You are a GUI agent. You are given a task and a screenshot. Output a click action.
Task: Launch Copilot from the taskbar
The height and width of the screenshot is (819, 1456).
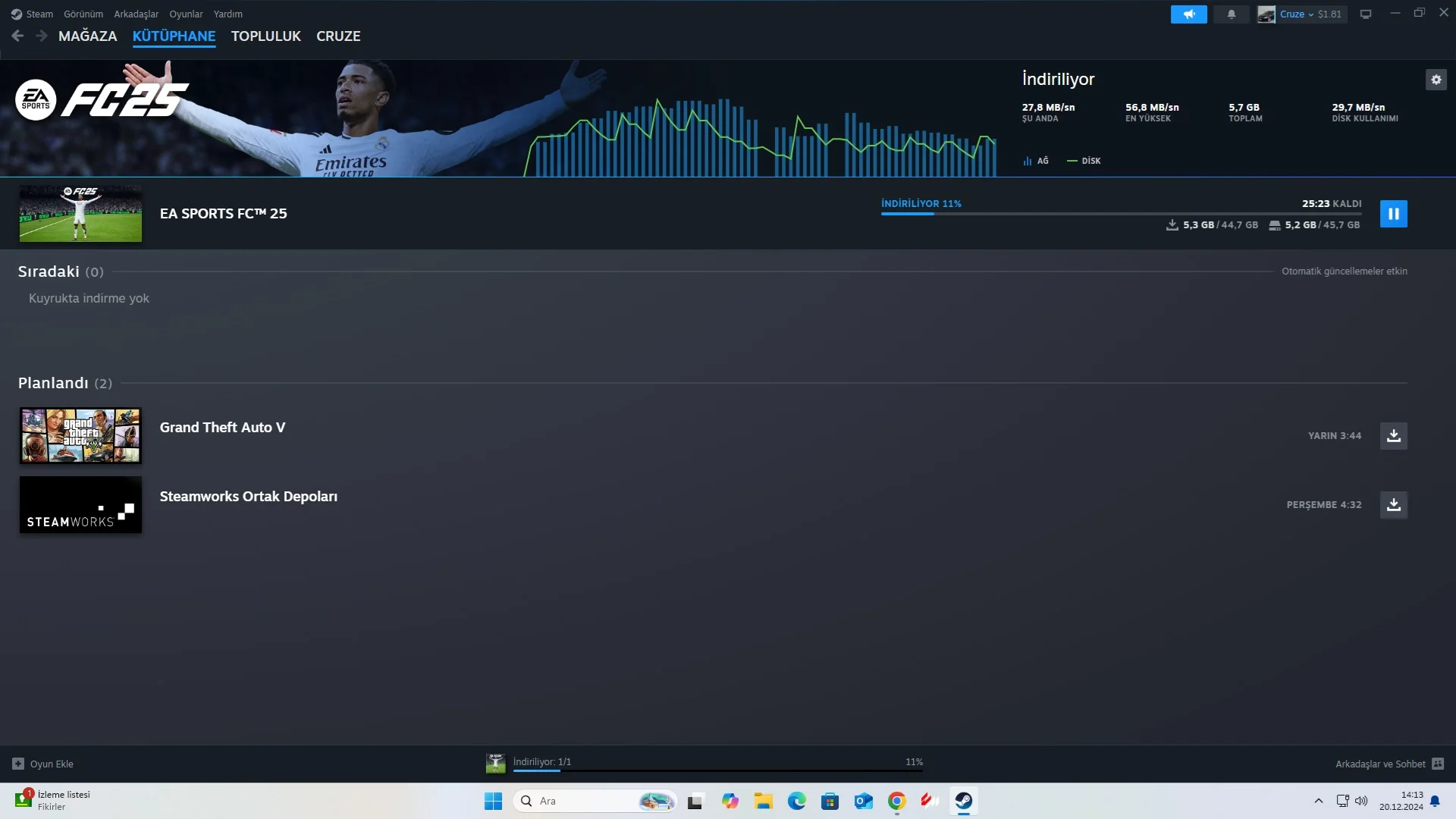[x=730, y=801]
